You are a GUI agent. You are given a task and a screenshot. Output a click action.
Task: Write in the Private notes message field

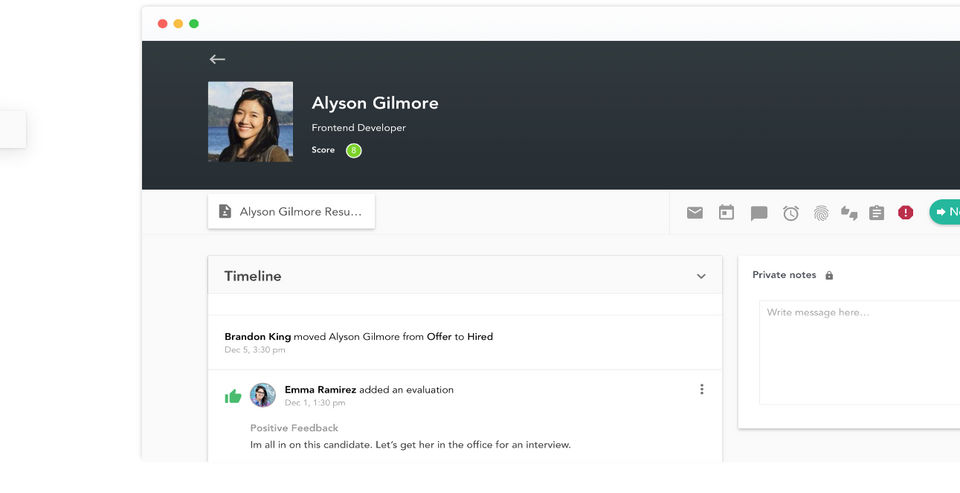[x=860, y=352]
